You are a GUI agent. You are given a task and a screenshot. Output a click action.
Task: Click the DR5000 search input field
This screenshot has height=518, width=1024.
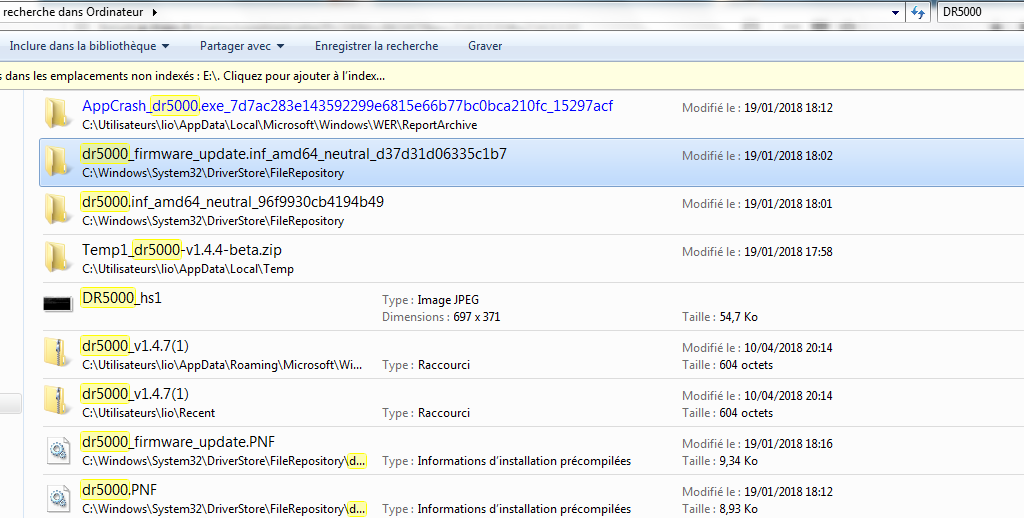pyautogui.click(x=980, y=12)
